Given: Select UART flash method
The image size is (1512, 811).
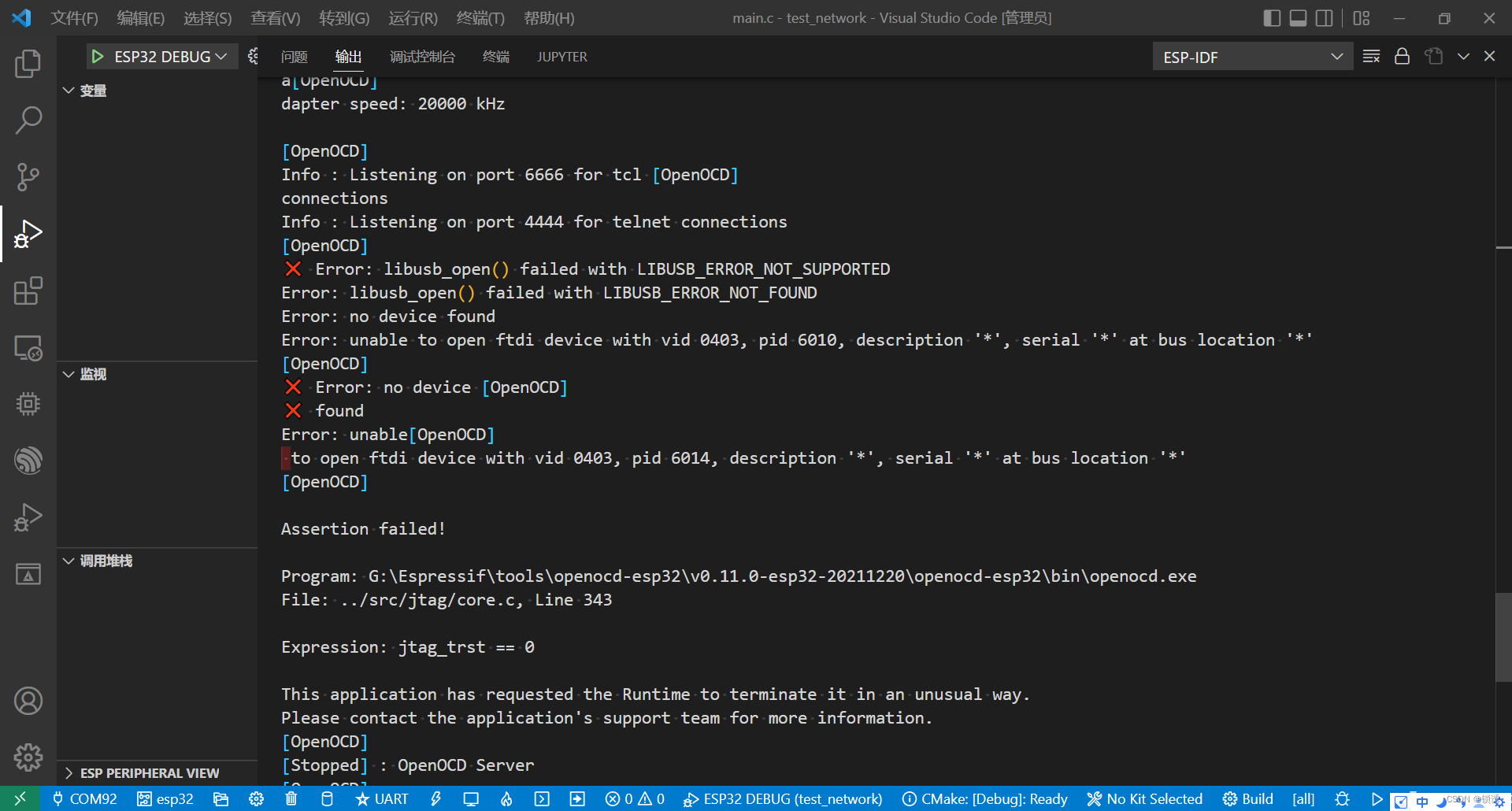Looking at the screenshot, I should (x=382, y=798).
